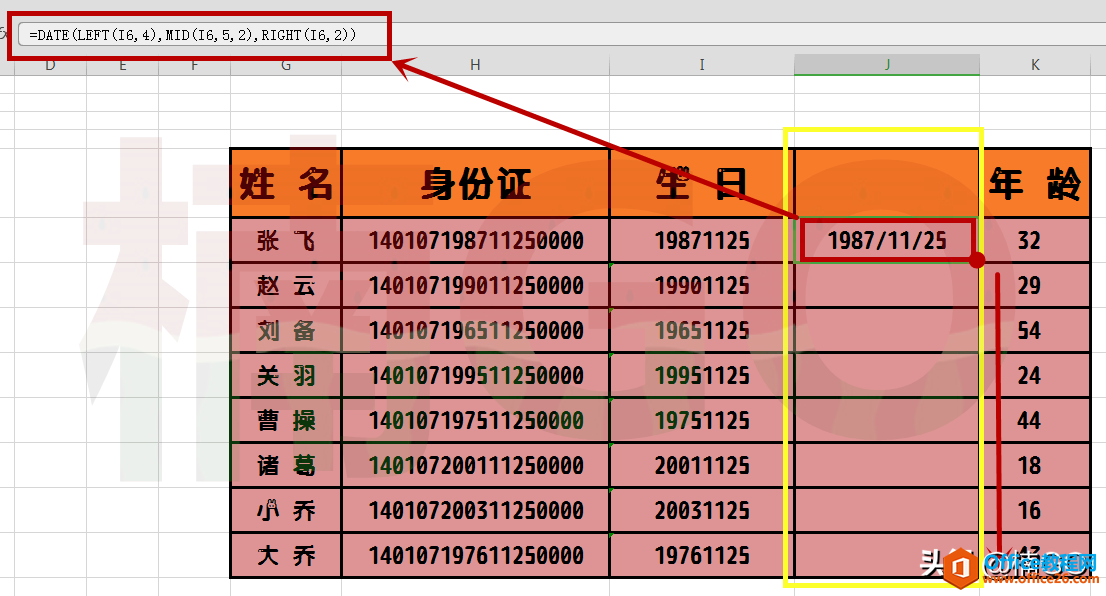Image resolution: width=1106 pixels, height=596 pixels.
Task: Select empty date cell in 刘 备 row
Action: tap(887, 330)
